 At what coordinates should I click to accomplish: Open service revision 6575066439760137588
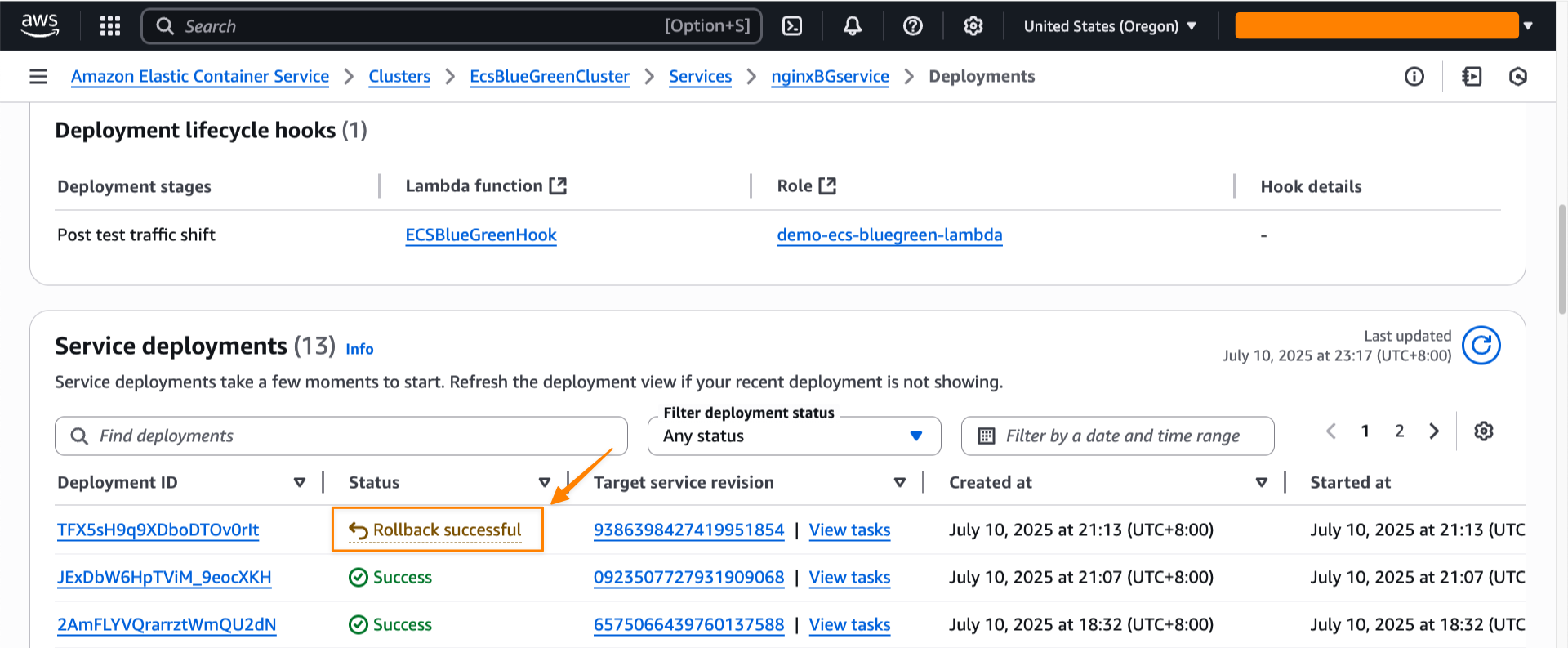[688, 624]
